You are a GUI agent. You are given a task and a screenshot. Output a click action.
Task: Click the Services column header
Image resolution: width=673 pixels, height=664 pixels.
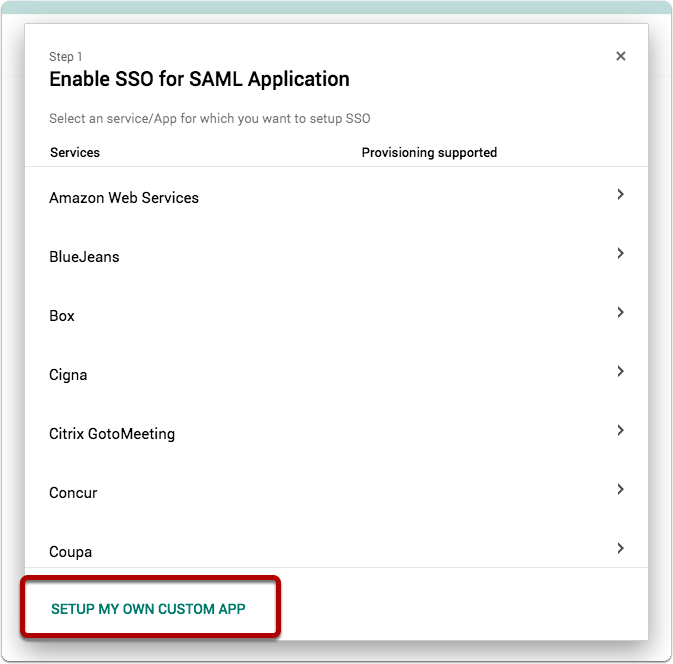click(75, 152)
